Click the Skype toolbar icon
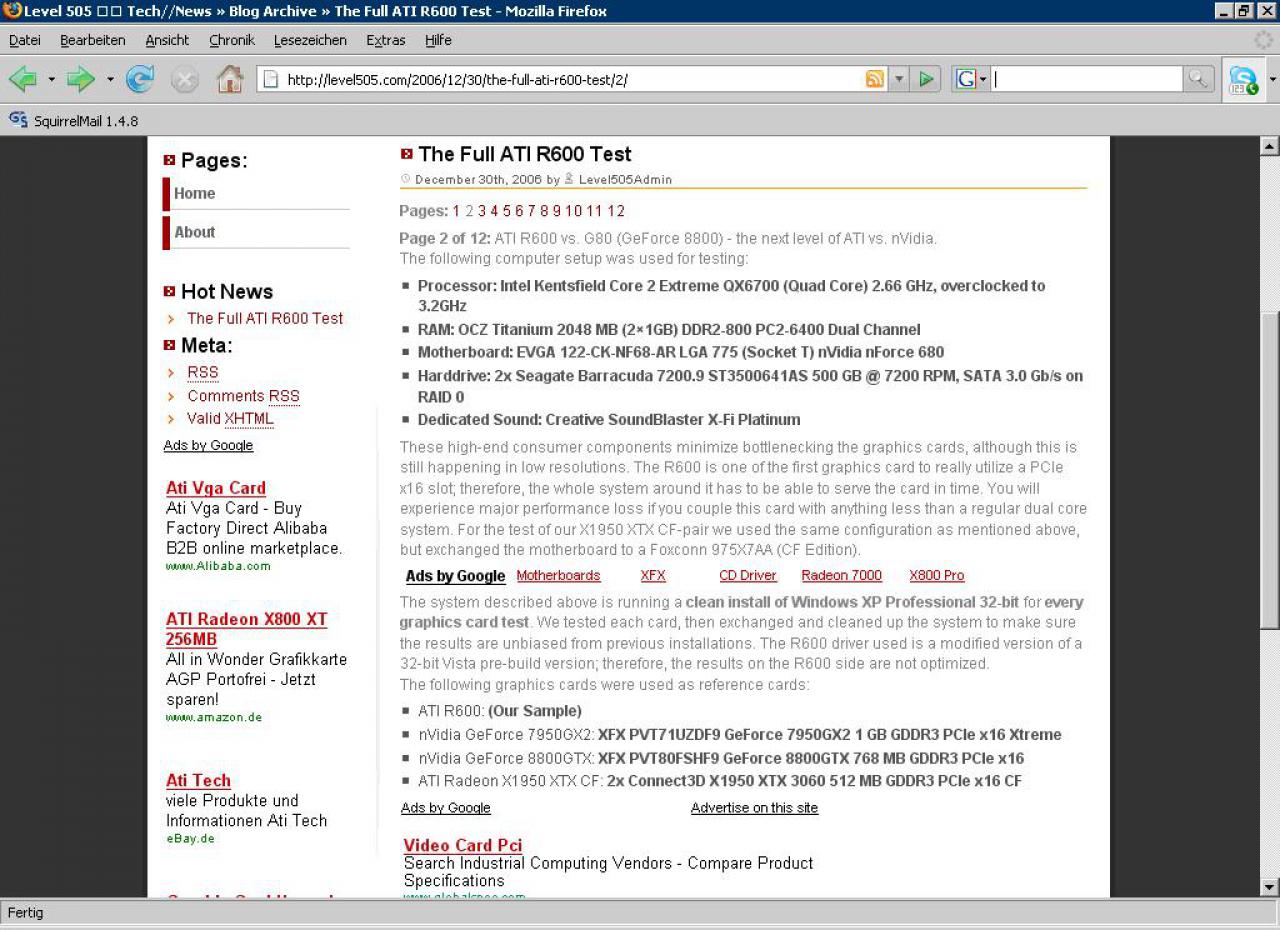The image size is (1280, 930). (x=1243, y=80)
